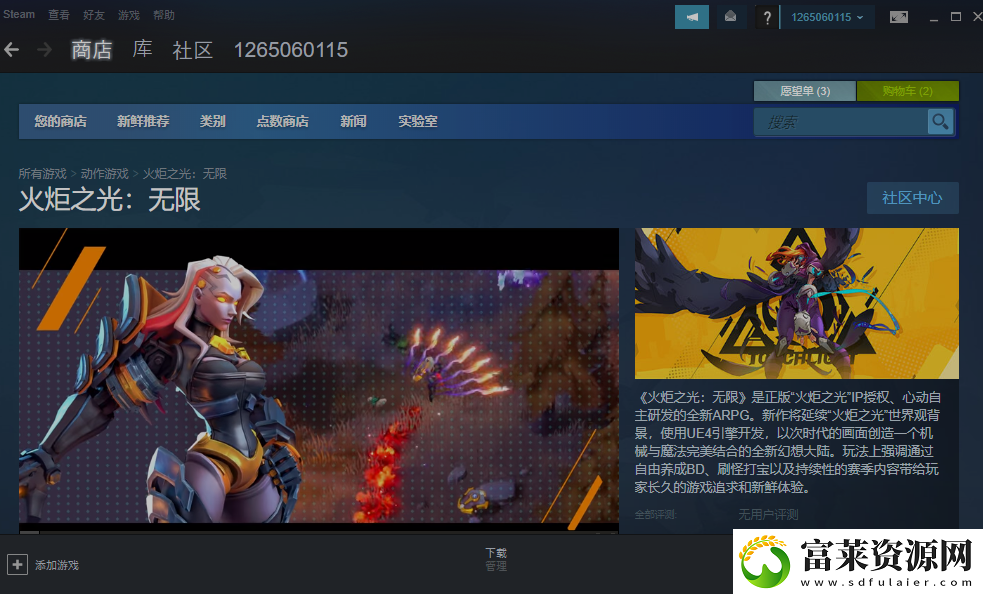
Task: Click 无用户评测 review text
Action: click(768, 514)
